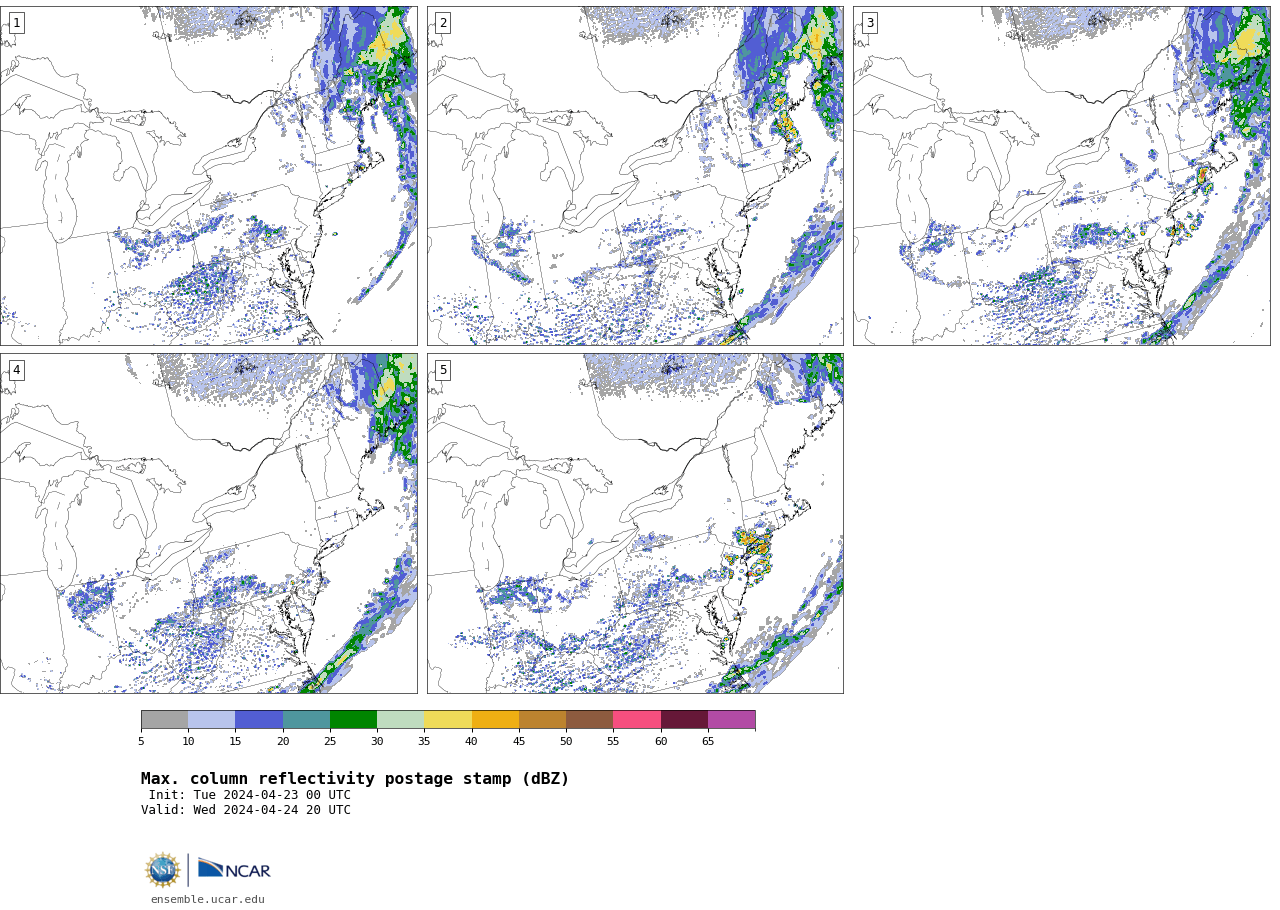
Task: Open ensemble member 4 reflectivity map
Action: 208,523
